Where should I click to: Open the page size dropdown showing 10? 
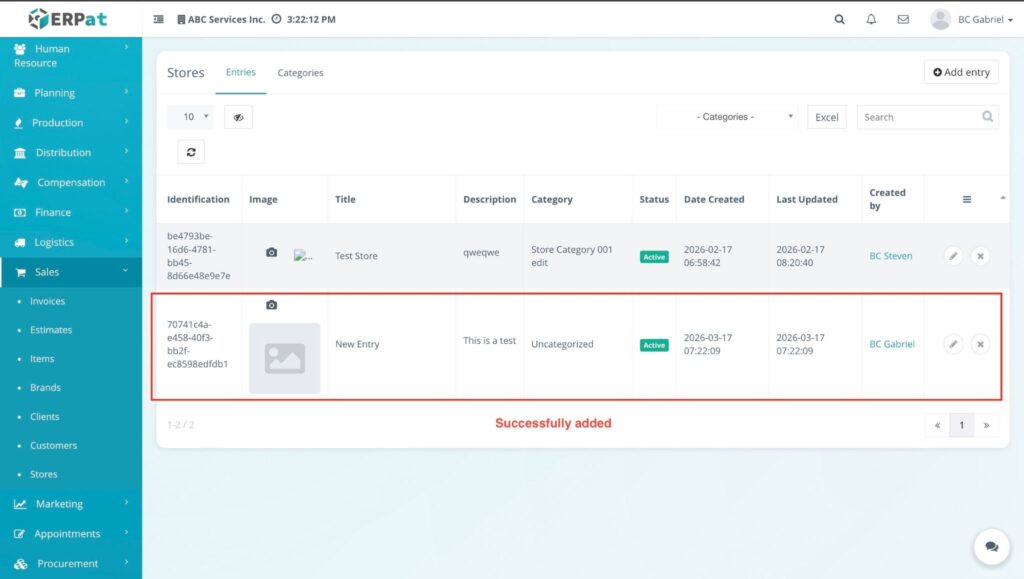(x=190, y=117)
